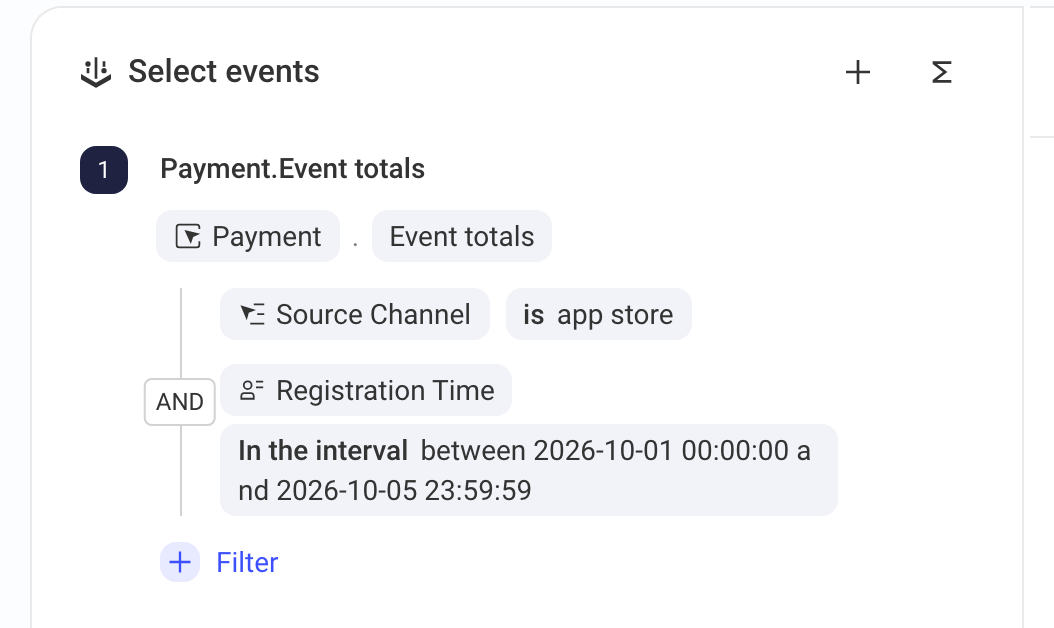Click the step number 1 badge
The image size is (1054, 628).
104,169
